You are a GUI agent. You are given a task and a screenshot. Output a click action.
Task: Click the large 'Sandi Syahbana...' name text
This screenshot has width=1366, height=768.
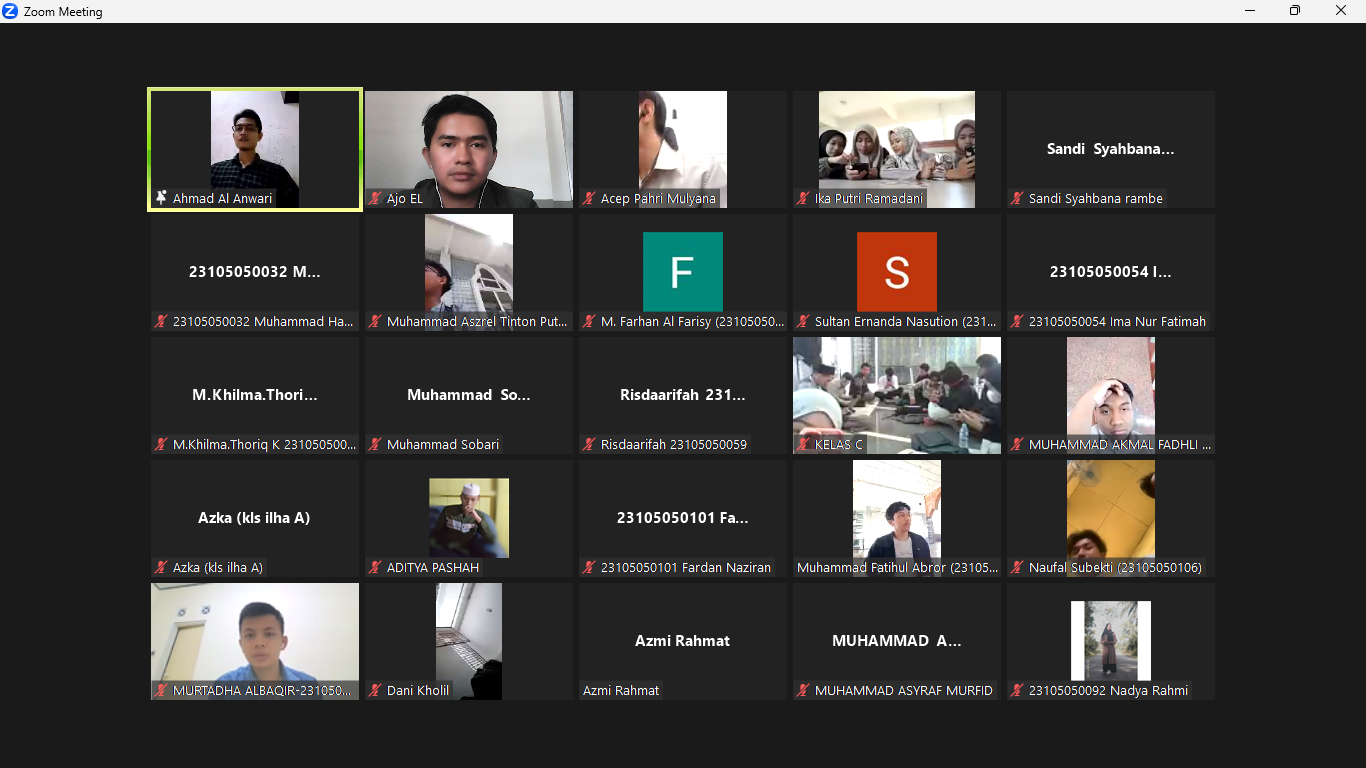coord(1111,149)
